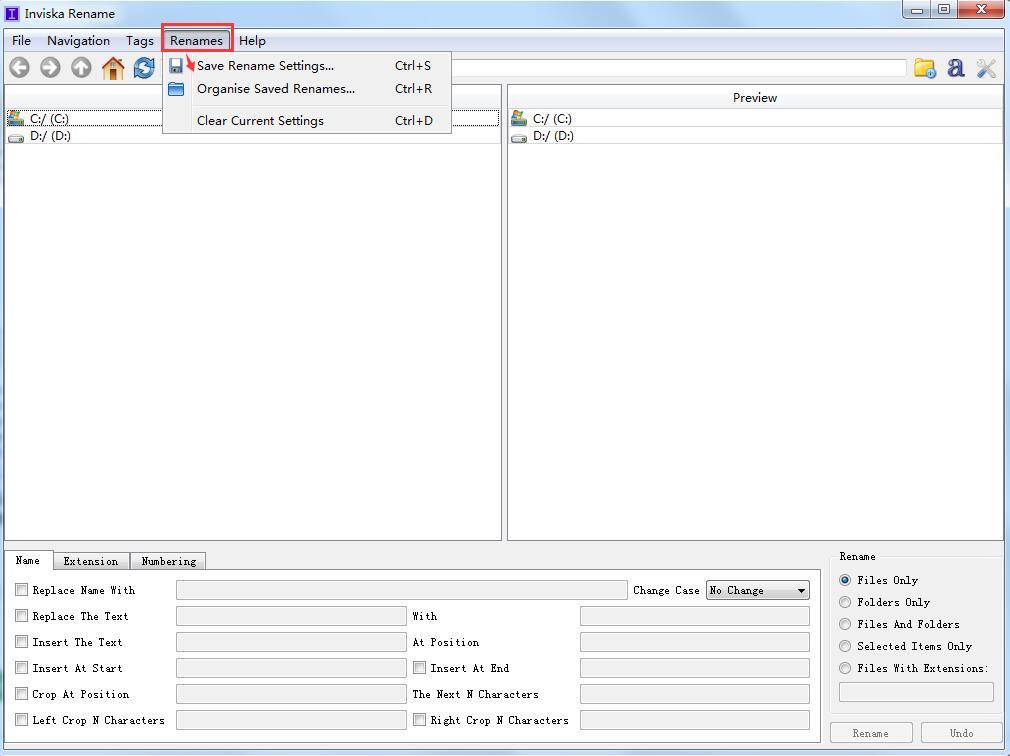Select Folders Only radio button

[845, 602]
